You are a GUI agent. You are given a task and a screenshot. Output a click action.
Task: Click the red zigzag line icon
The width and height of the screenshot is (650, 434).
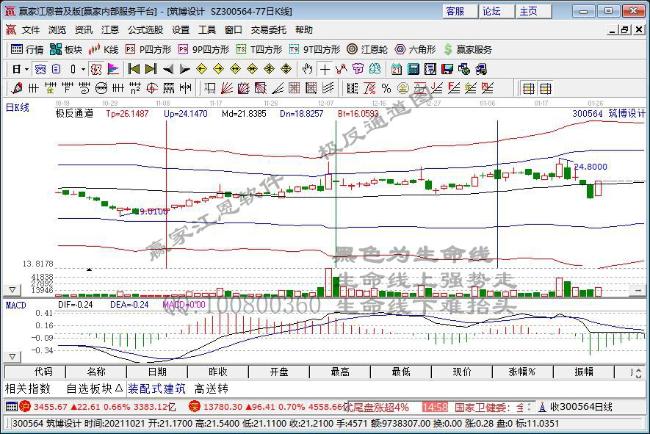tap(341, 69)
